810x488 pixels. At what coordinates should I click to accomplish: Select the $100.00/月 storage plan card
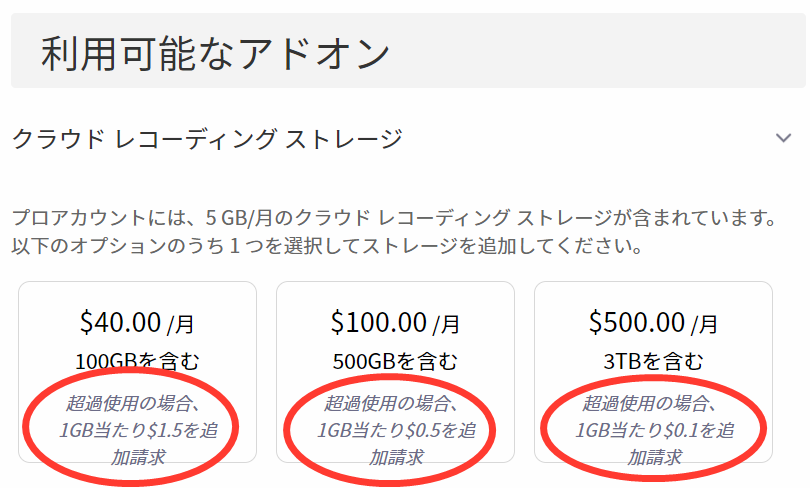(x=395, y=372)
